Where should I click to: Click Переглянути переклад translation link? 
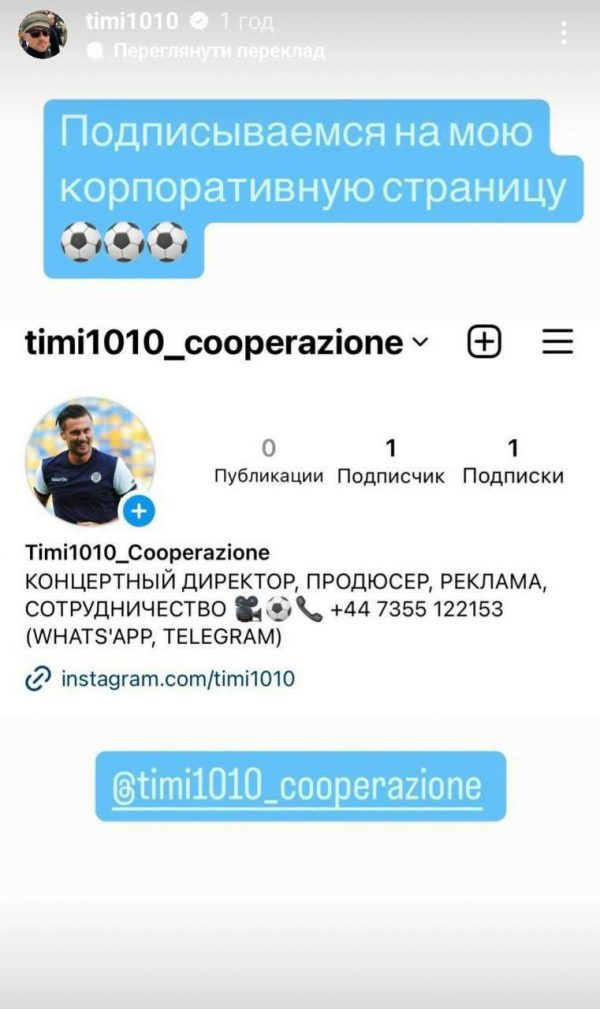tap(219, 51)
